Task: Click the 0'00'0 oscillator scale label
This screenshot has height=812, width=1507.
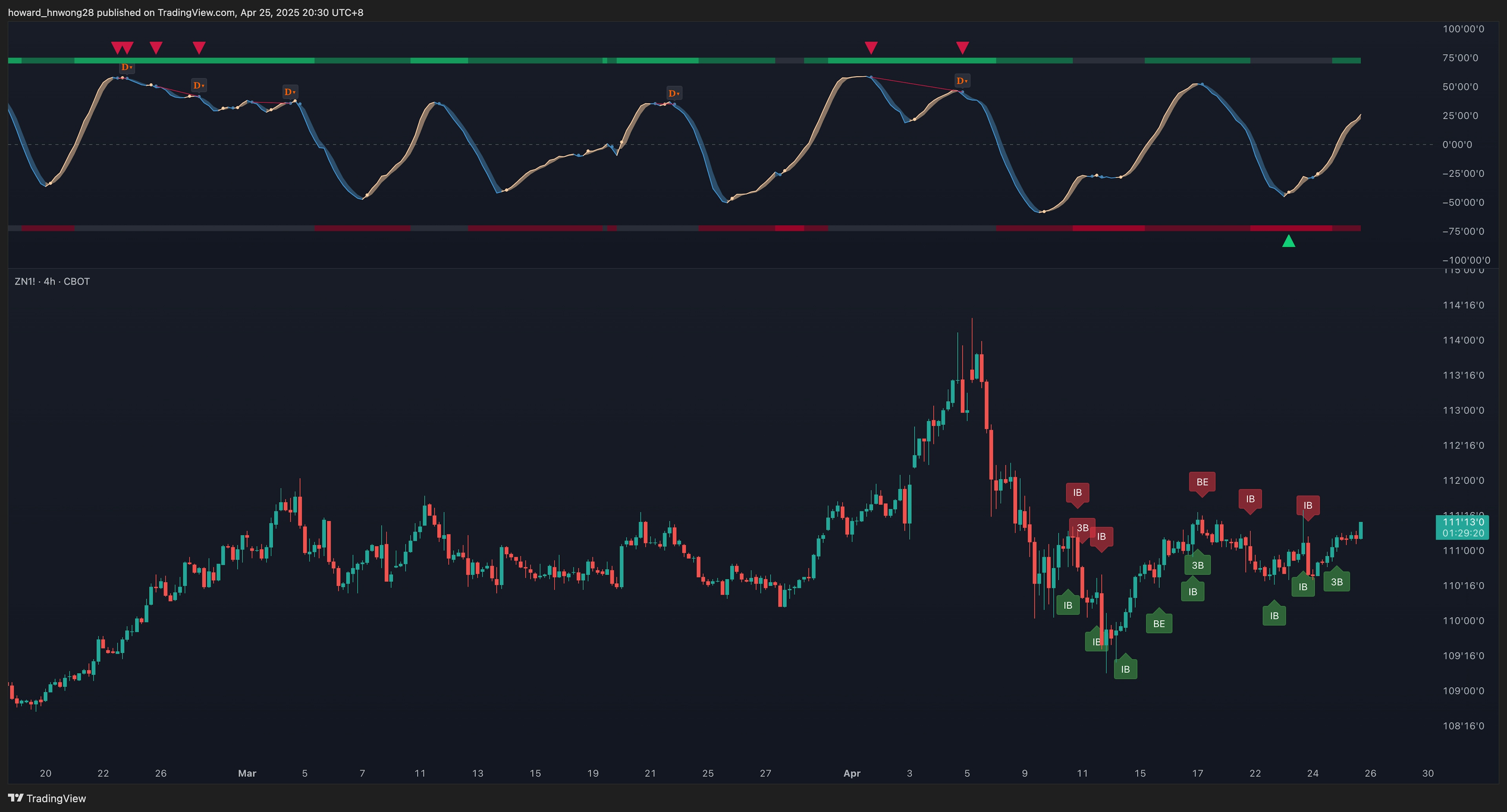Action: coord(1457,144)
